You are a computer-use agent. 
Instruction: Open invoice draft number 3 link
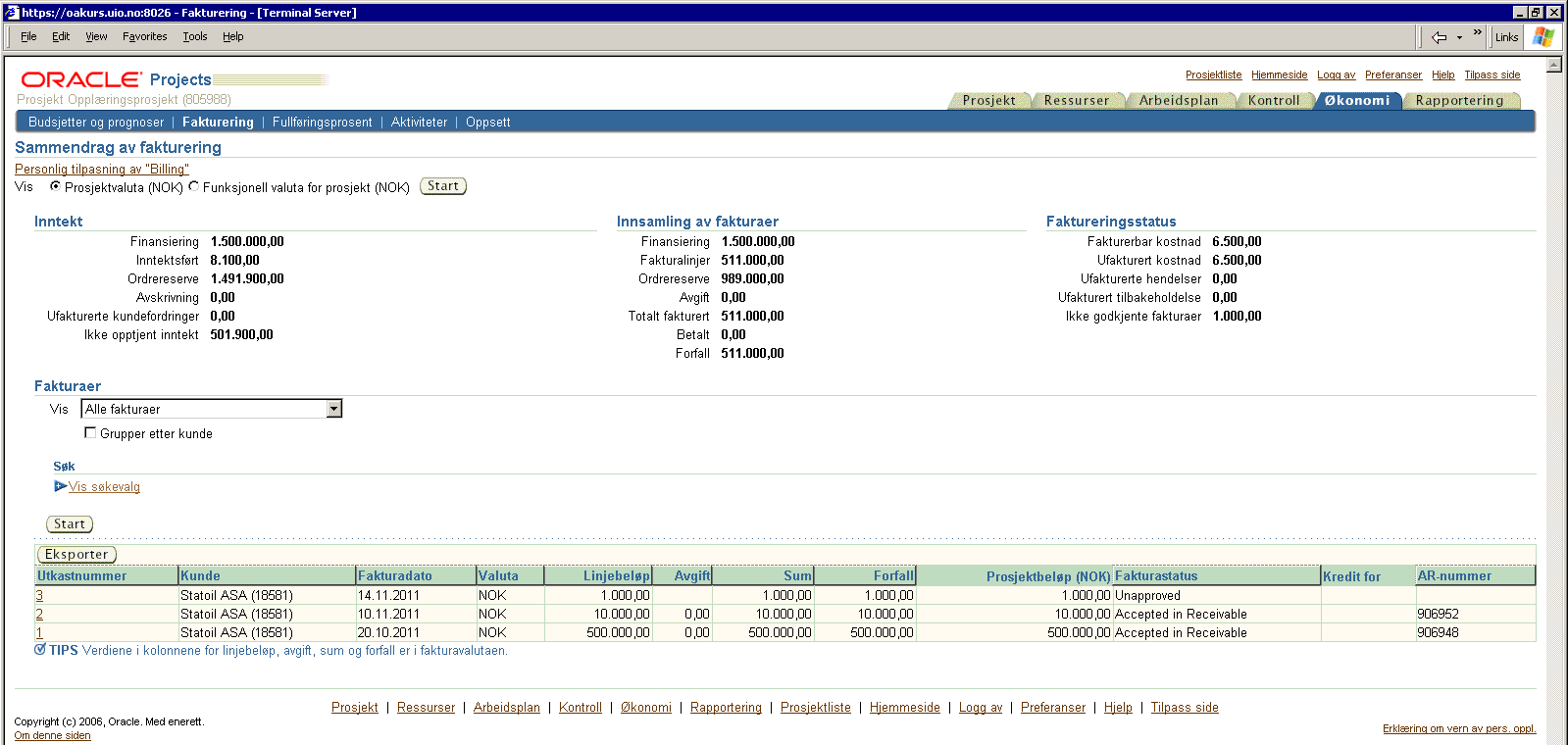39,595
